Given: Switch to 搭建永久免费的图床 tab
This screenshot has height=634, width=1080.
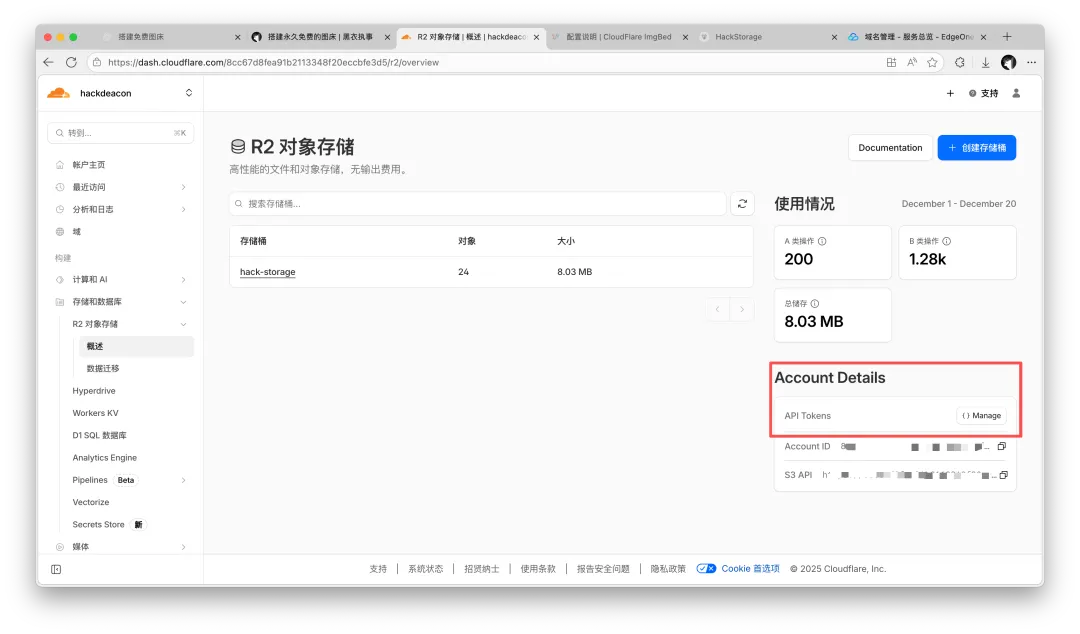Looking at the screenshot, I should pyautogui.click(x=320, y=37).
